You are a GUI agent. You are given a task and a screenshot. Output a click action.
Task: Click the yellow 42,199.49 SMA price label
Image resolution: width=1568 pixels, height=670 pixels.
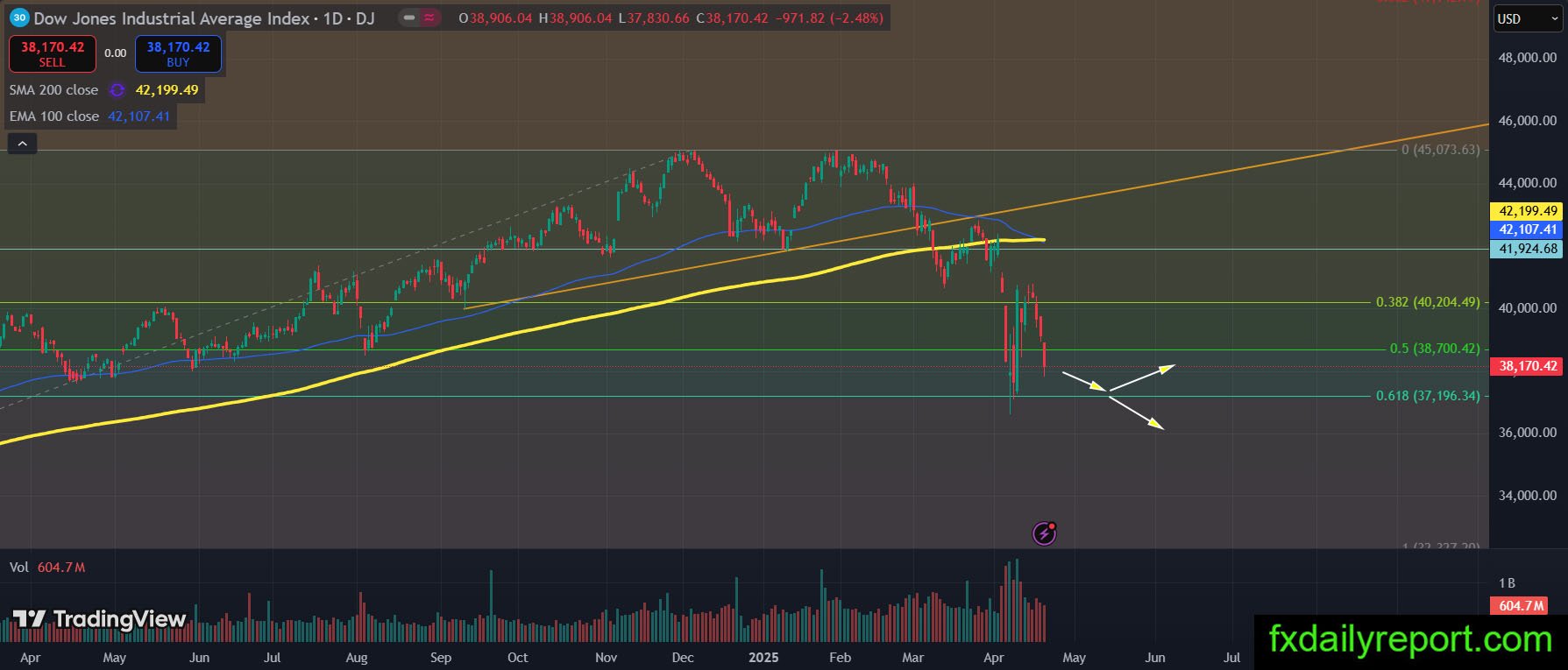pos(1528,211)
